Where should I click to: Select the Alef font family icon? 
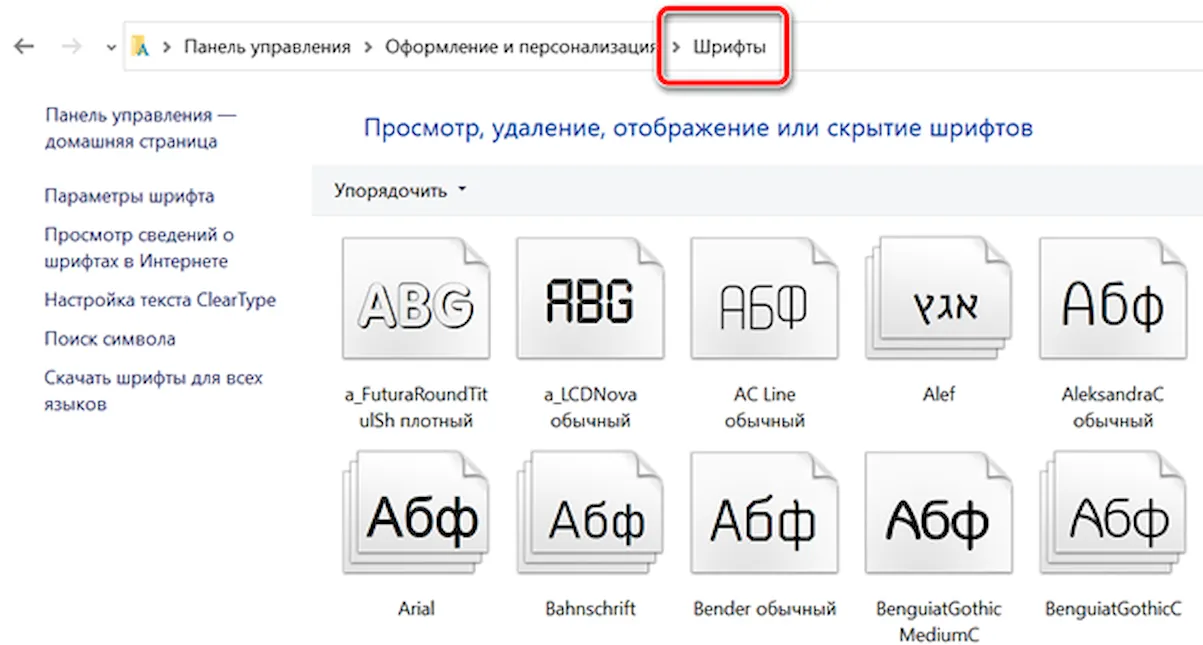tap(938, 299)
